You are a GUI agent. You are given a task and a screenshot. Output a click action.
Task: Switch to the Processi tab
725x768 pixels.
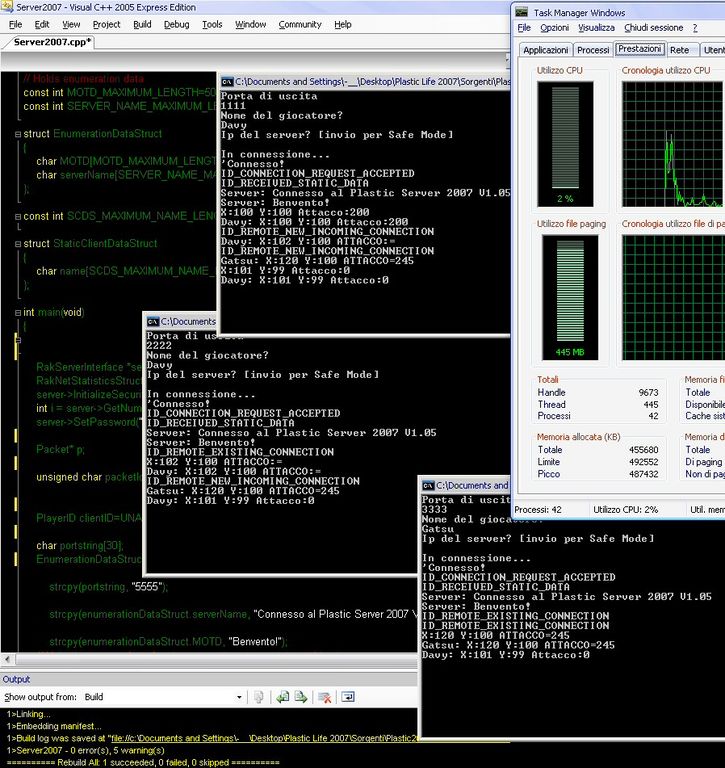tap(593, 50)
